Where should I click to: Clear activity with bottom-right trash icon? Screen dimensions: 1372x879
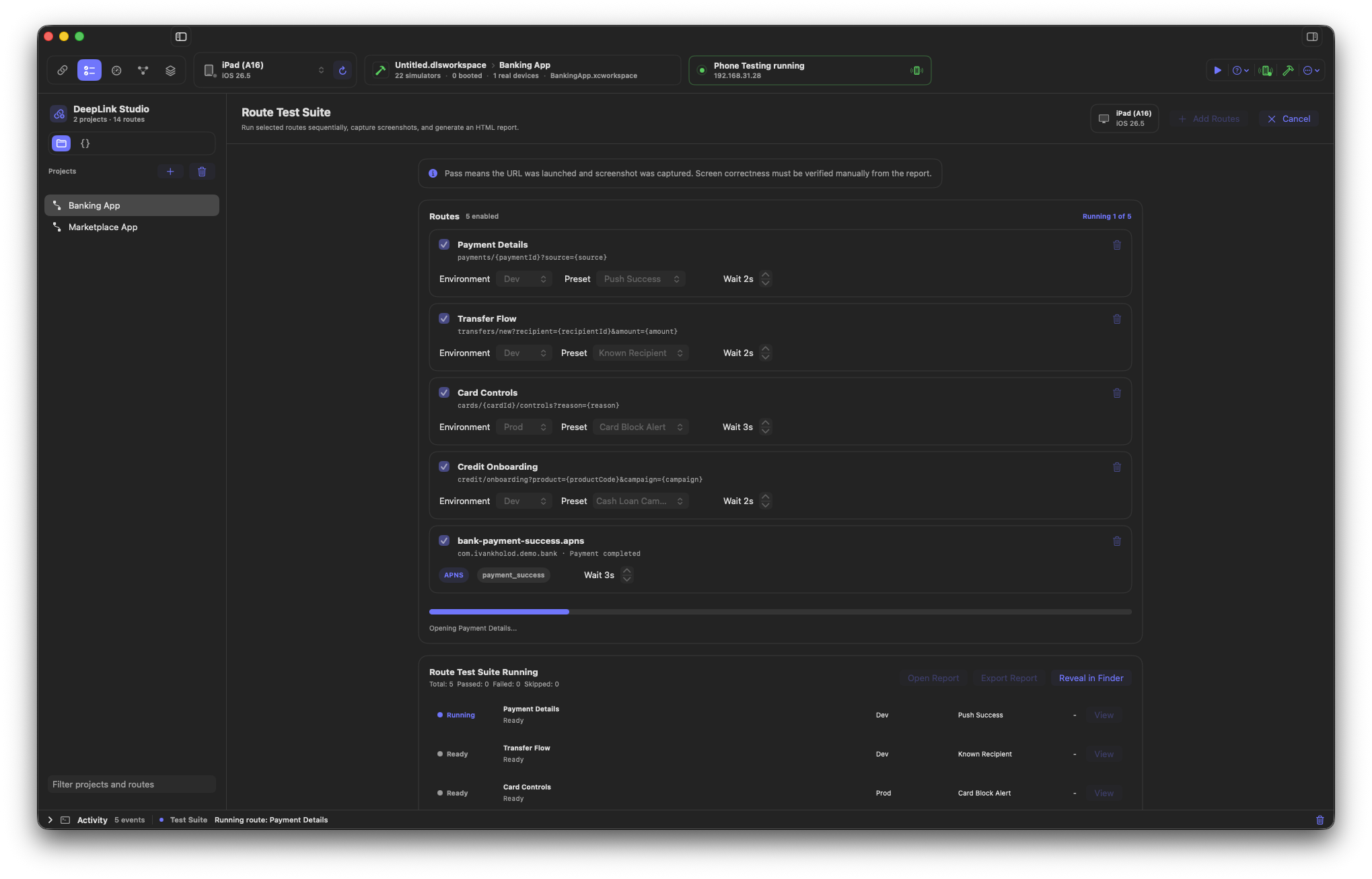(x=1320, y=820)
